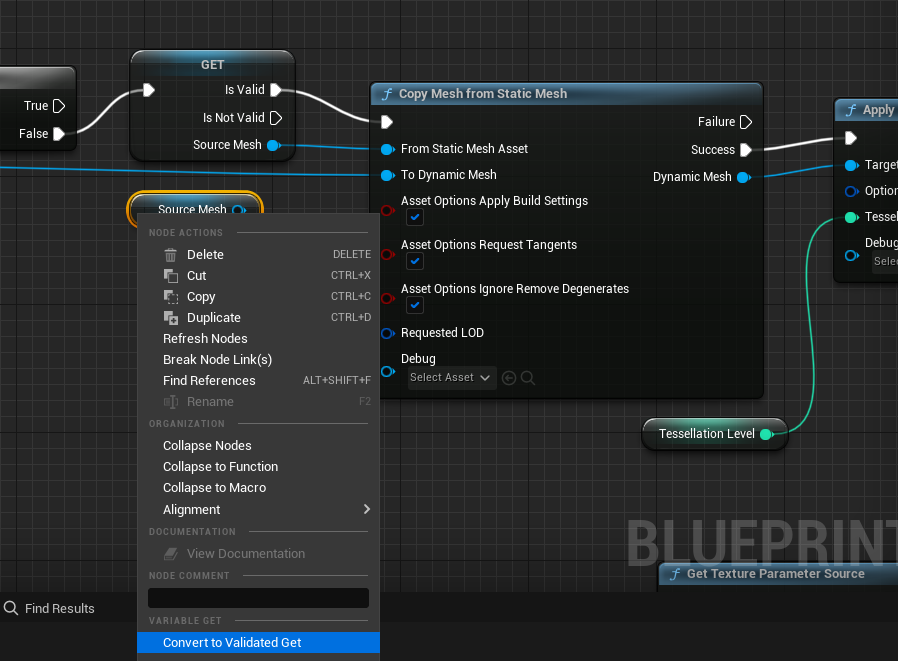Click the Cut icon in context menu
898x661 pixels.
coord(171,276)
